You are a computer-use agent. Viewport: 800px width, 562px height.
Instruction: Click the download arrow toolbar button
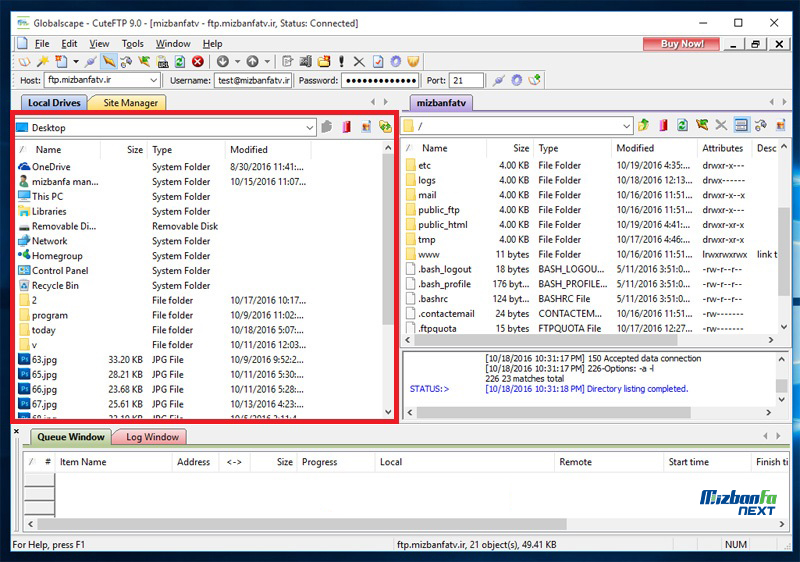point(222,62)
